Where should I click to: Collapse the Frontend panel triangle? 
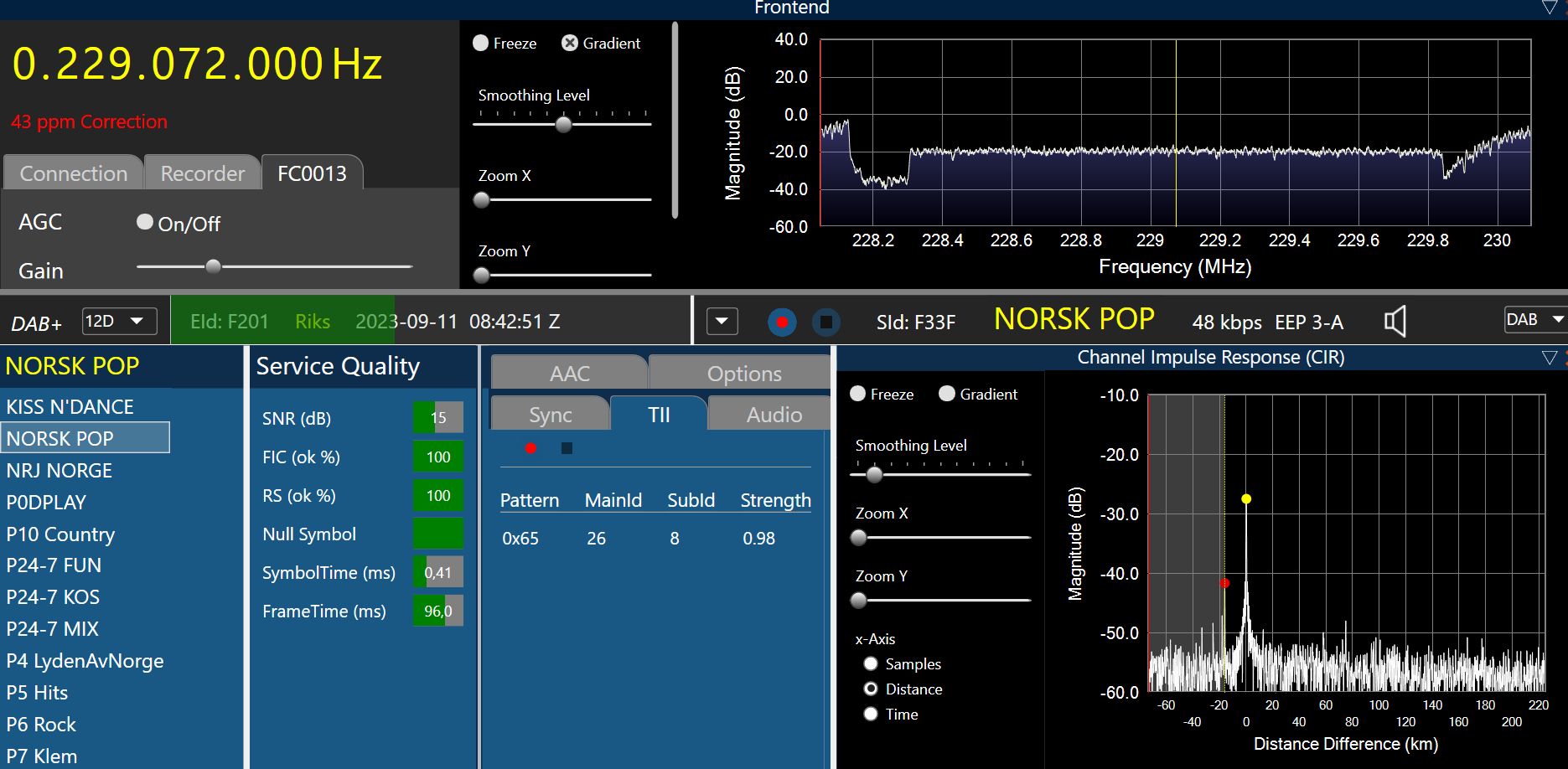pyautogui.click(x=1549, y=8)
